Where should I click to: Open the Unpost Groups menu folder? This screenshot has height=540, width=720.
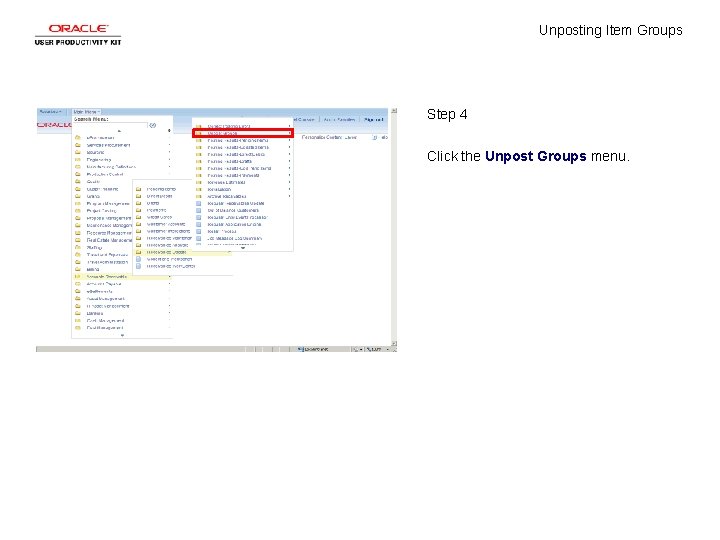pos(242,133)
